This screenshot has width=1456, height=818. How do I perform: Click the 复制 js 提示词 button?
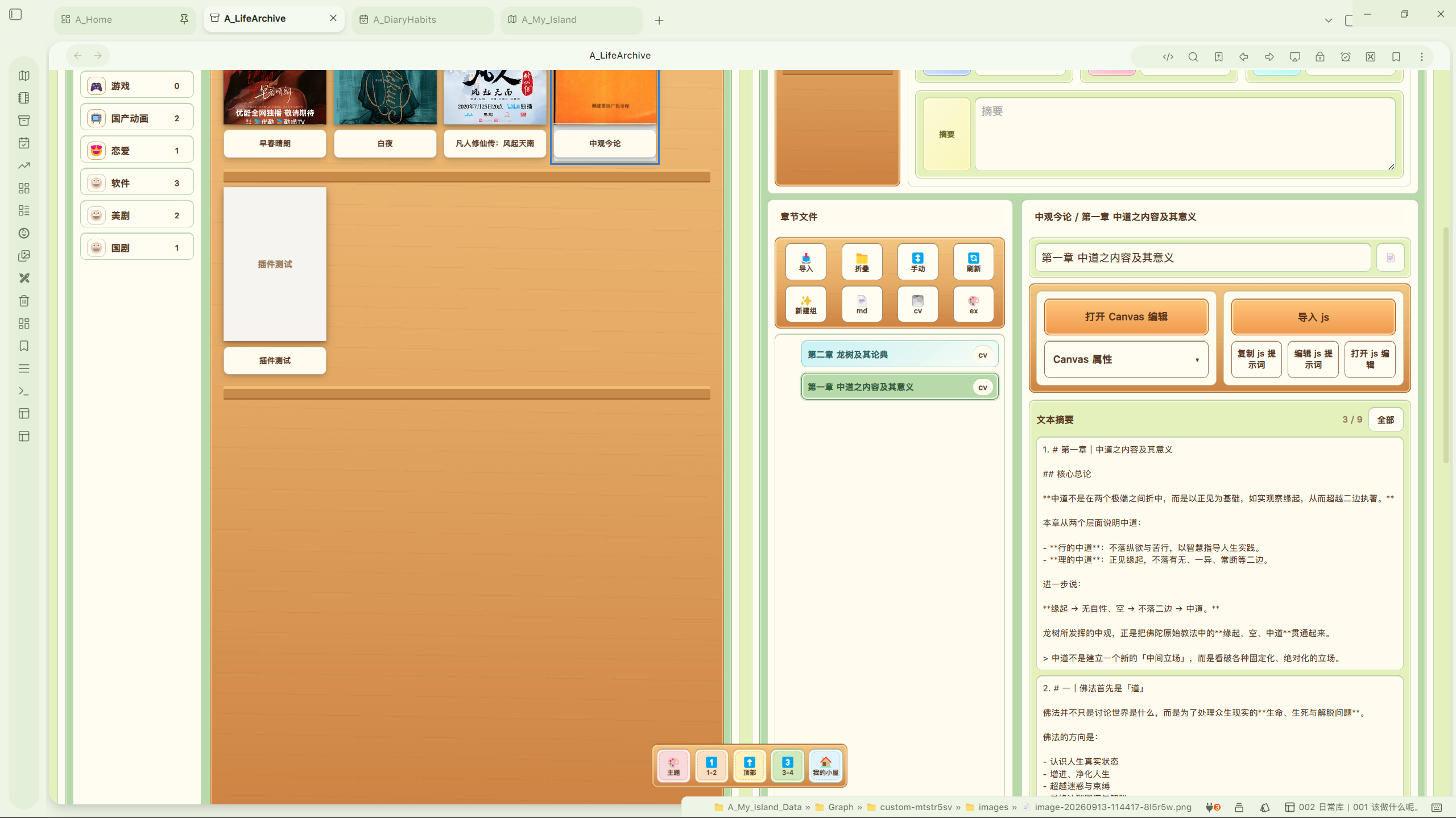tap(1256, 359)
